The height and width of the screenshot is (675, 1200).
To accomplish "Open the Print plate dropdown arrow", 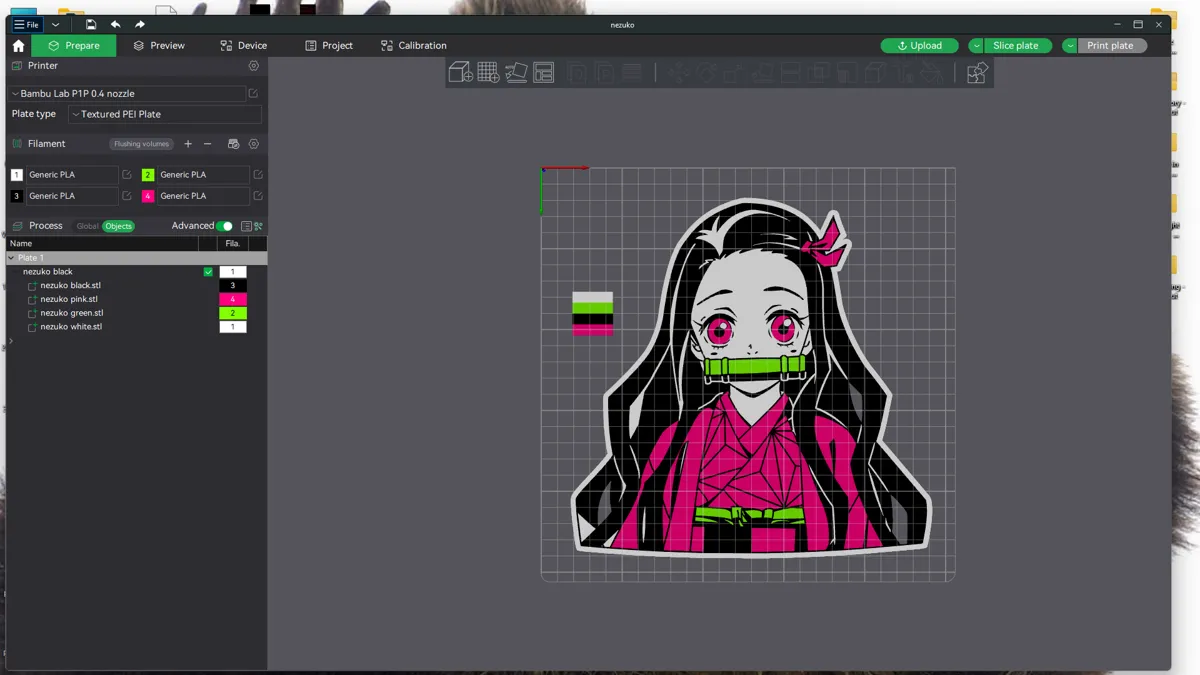I will point(1070,46).
